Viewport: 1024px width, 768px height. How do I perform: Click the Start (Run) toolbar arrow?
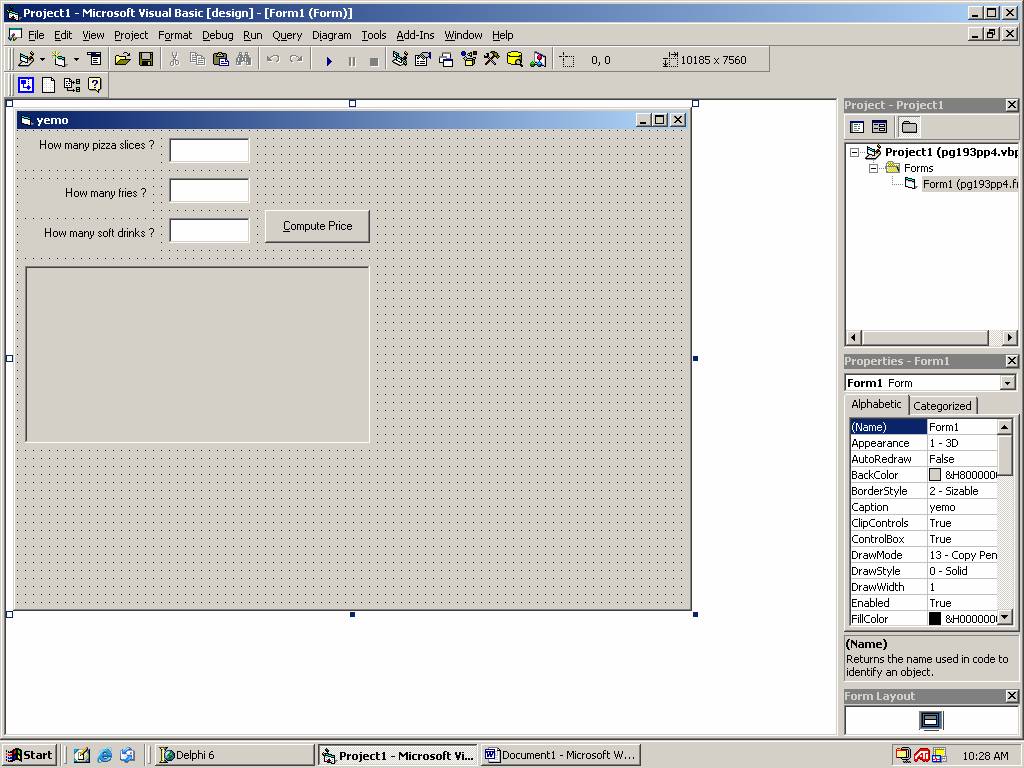coord(329,61)
